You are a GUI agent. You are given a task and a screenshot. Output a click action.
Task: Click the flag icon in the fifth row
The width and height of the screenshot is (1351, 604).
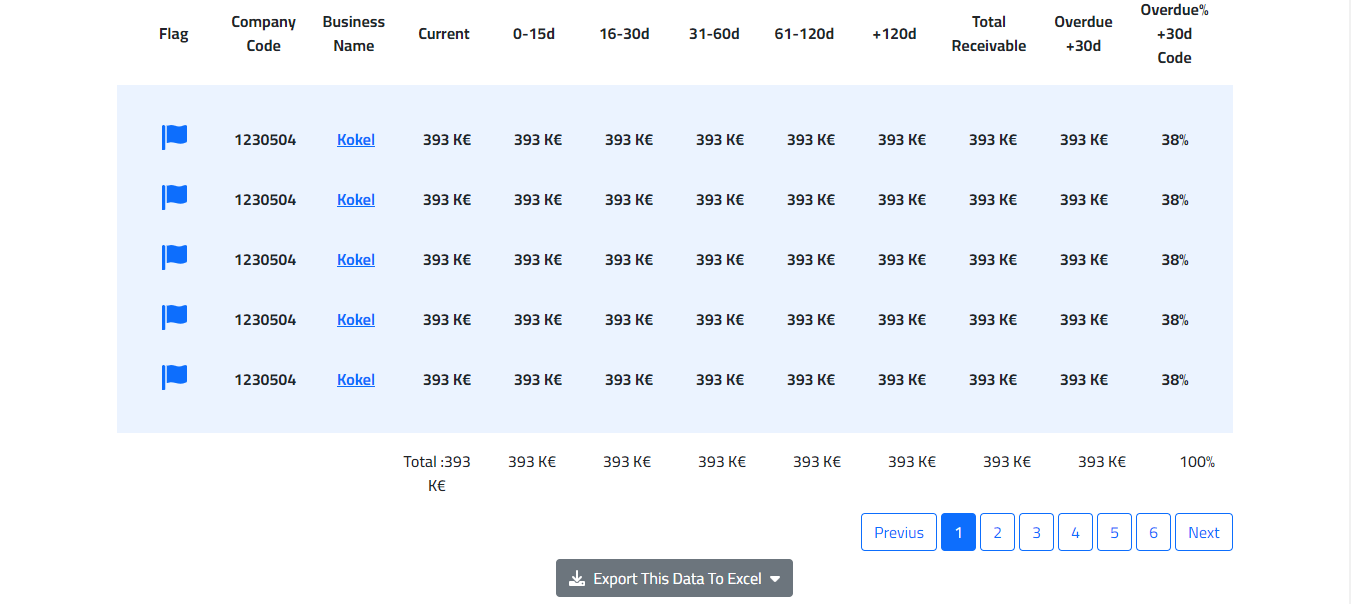[174, 377]
